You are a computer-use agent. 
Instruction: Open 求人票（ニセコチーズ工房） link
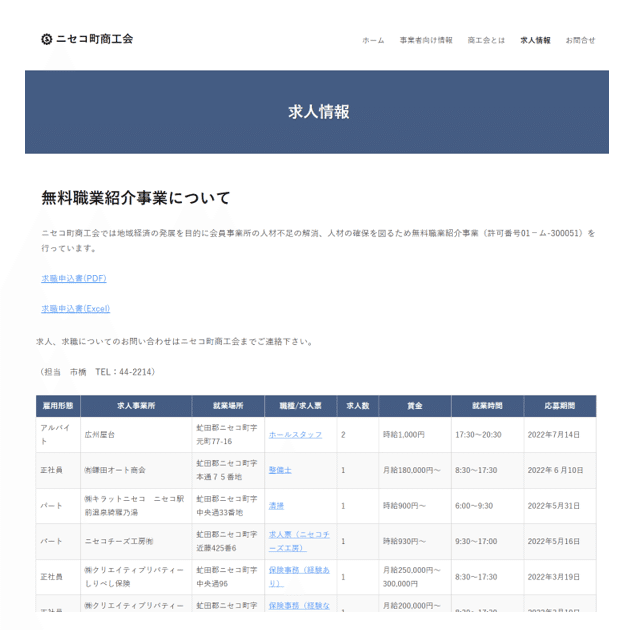tap(299, 541)
